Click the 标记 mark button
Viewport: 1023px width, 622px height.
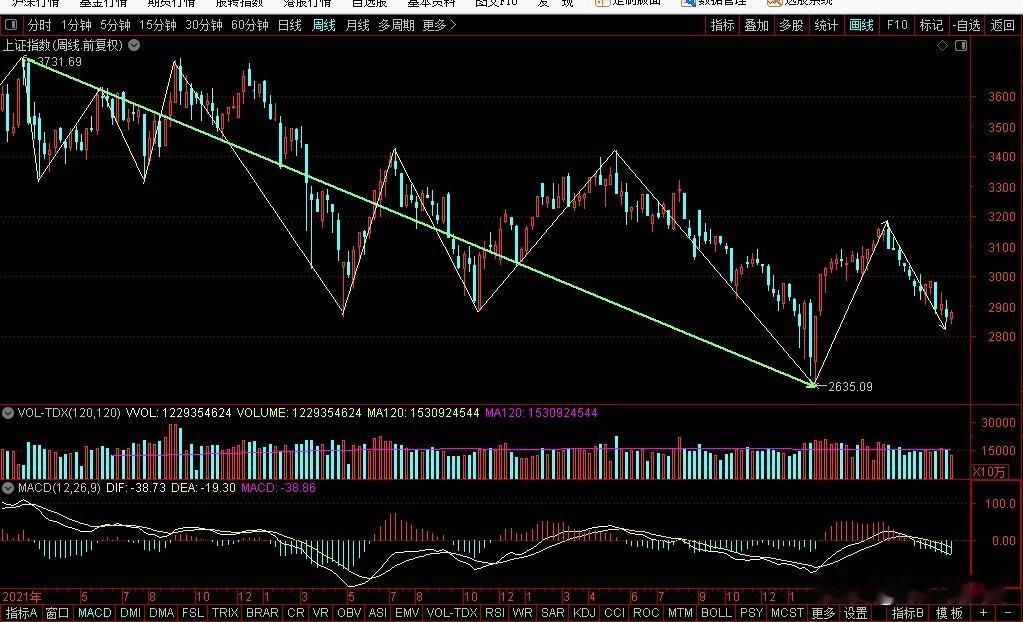931,25
